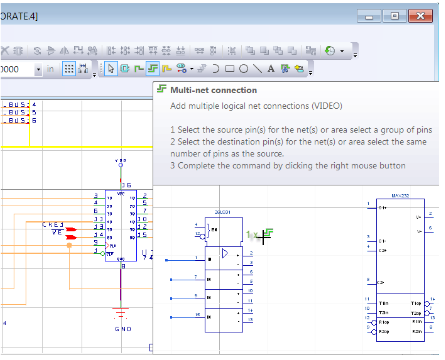
Task: Click the align top icon
Action: [153, 51]
